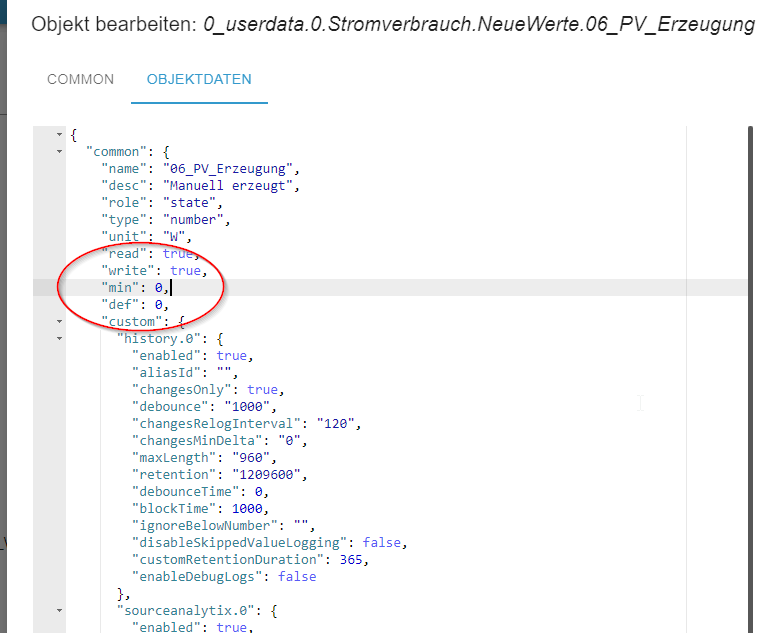
Task: Click the "type": "number" line
Action: pos(166,220)
